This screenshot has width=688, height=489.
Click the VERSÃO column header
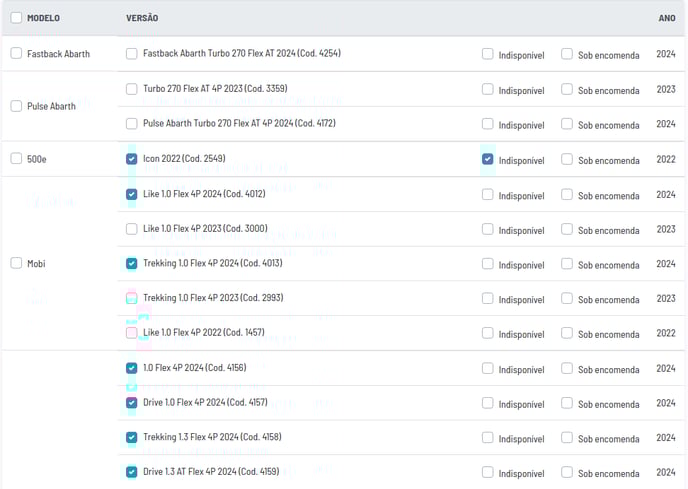click(142, 18)
